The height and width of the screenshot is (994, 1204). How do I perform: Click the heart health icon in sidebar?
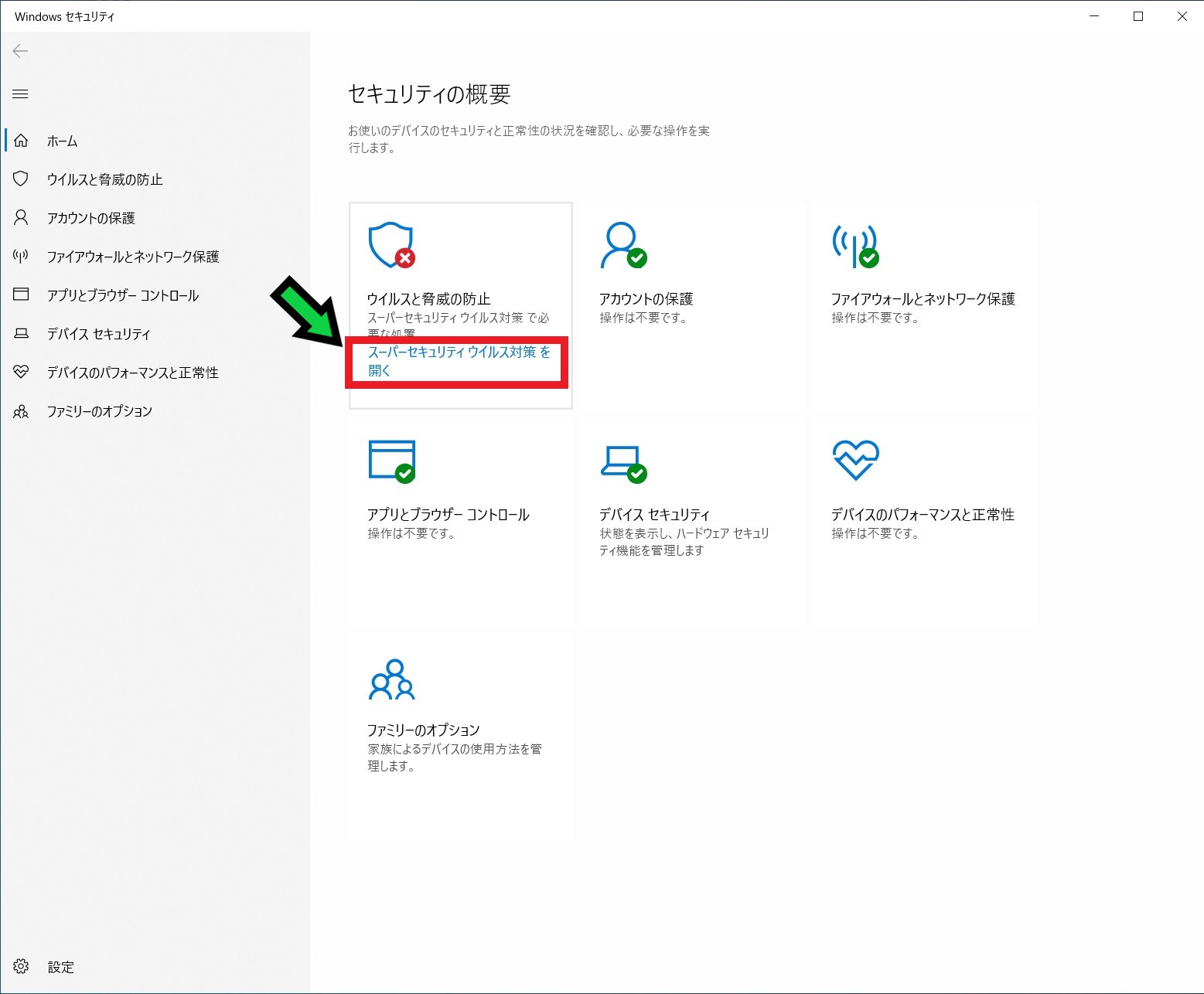21,373
